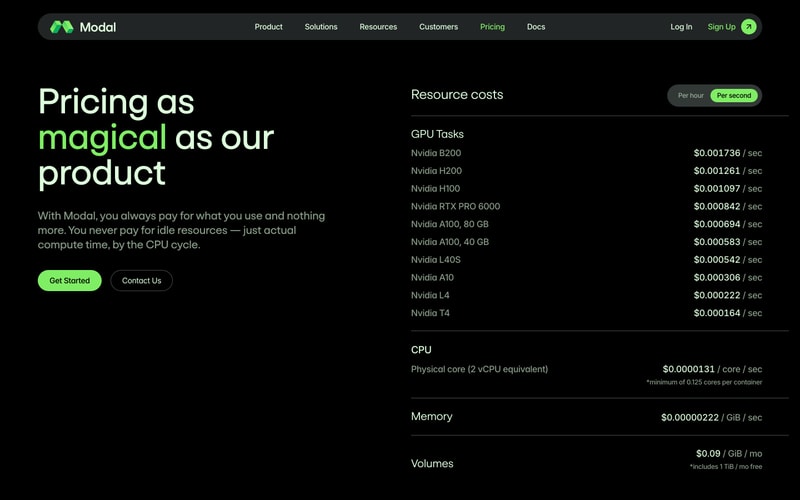Click the Memory row label
The image size is (800, 500).
(432, 417)
